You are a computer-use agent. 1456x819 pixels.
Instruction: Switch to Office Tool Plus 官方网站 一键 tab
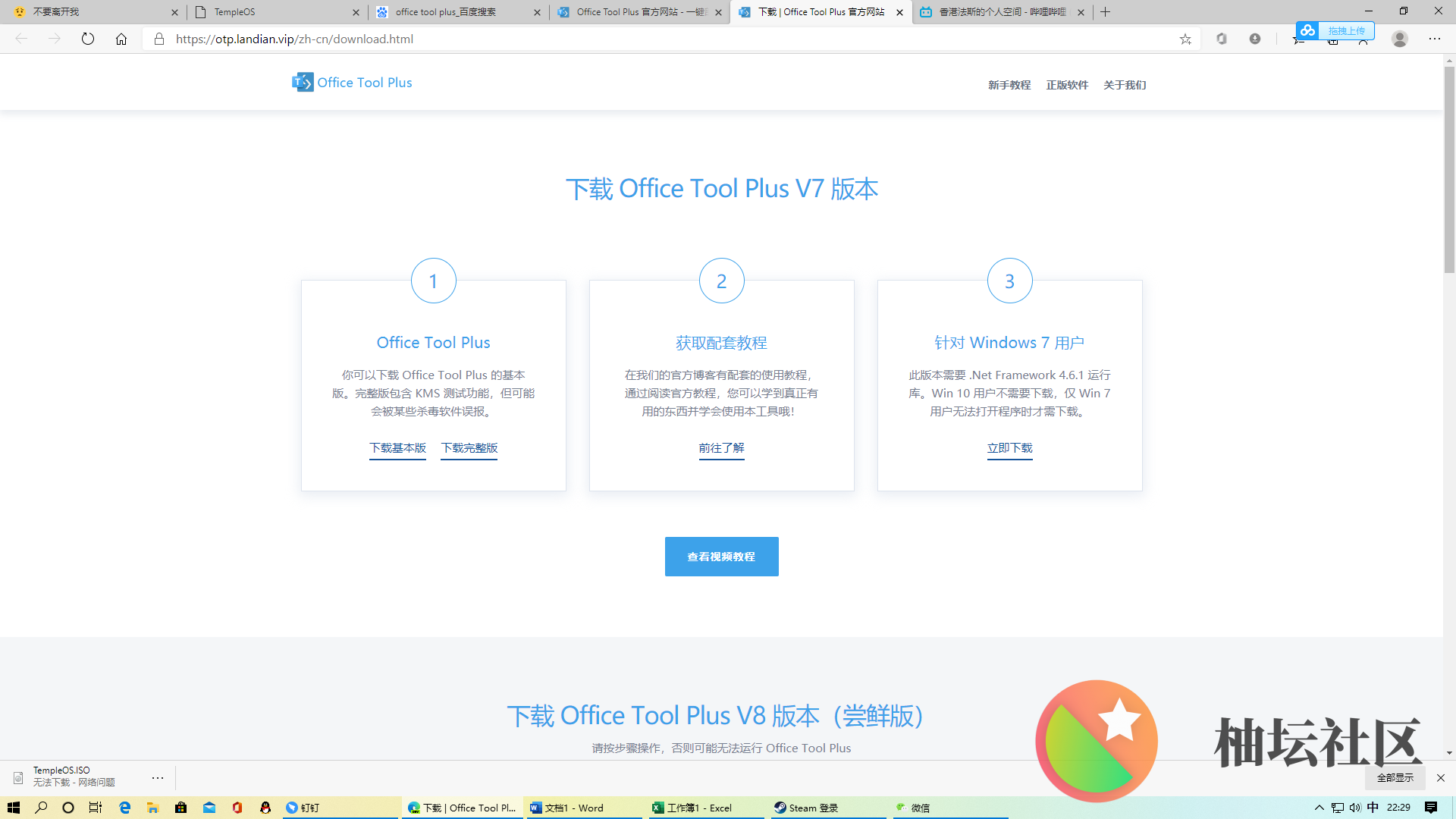click(x=639, y=12)
